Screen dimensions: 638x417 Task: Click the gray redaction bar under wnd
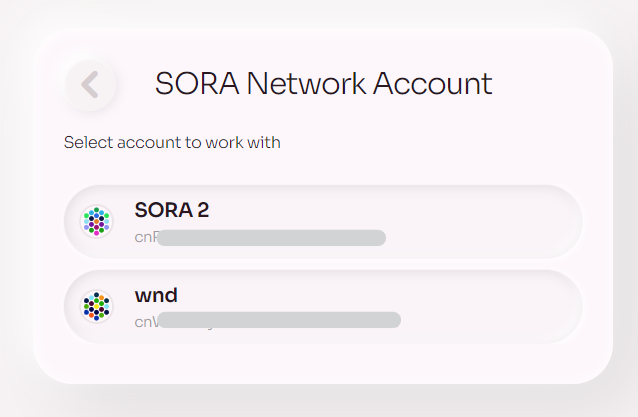(x=279, y=320)
